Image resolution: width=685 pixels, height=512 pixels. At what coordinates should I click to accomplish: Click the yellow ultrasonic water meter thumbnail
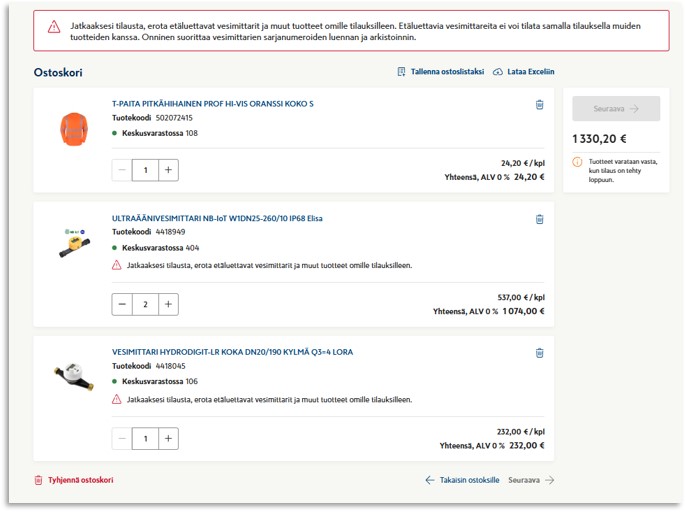[x=74, y=243]
